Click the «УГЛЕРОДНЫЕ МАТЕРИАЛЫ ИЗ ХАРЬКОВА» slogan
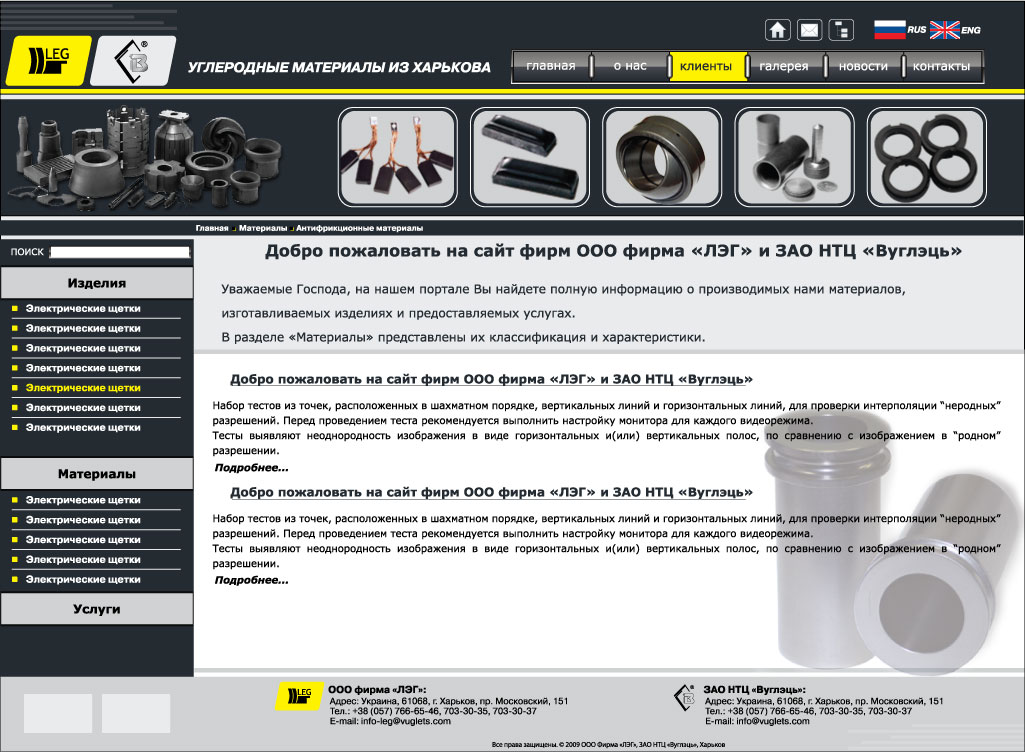 (339, 67)
